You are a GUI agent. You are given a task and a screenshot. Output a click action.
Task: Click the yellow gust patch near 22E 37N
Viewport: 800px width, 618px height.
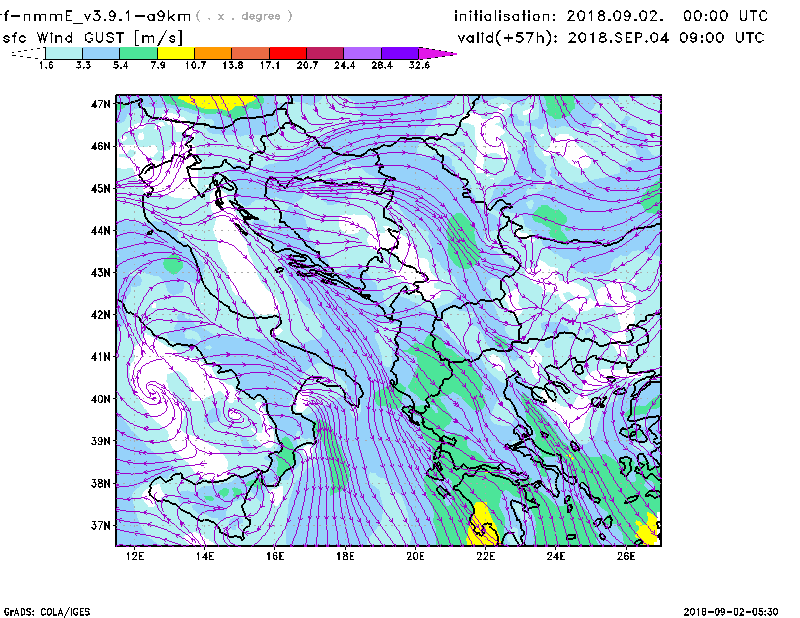482,524
